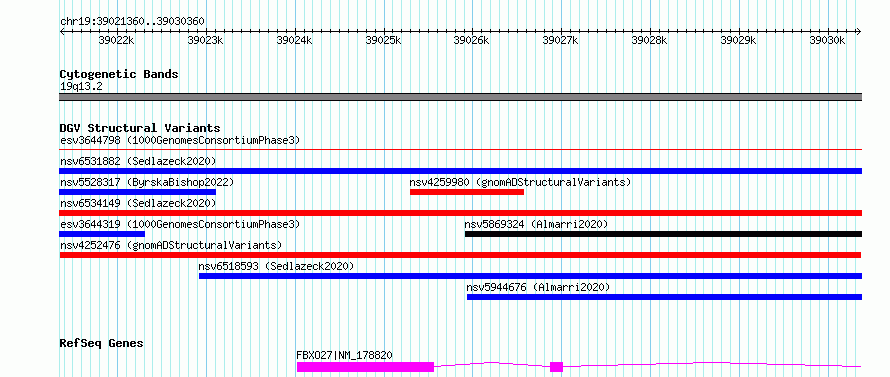Open the esv3644319 (1000GenomesConsortiumPhase3) label

coord(180,224)
